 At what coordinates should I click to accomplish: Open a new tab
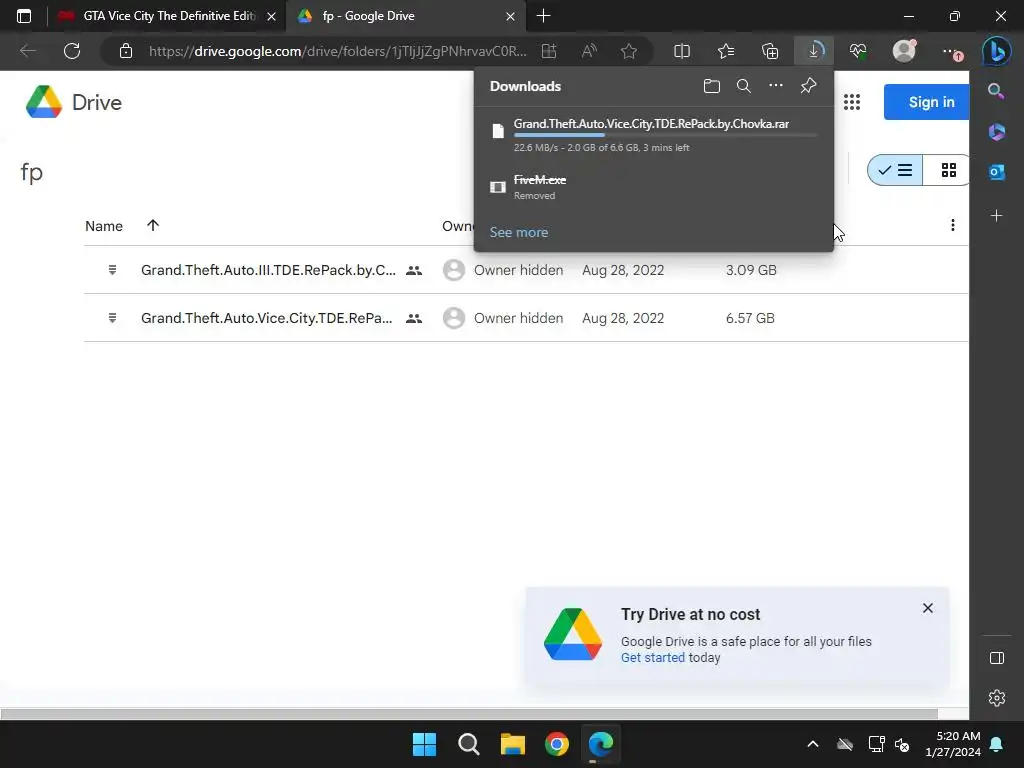543,16
